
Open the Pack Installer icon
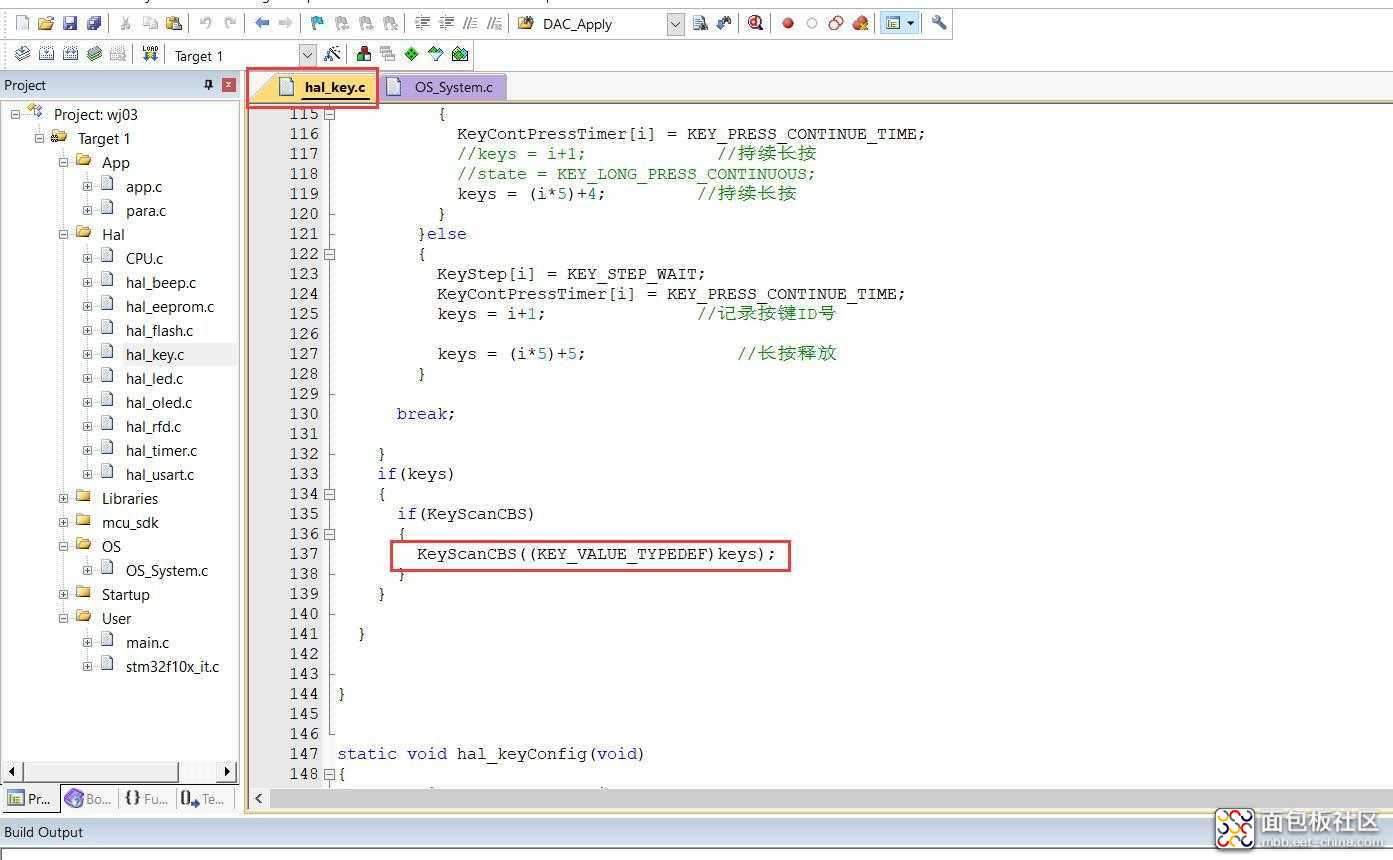tap(460, 54)
